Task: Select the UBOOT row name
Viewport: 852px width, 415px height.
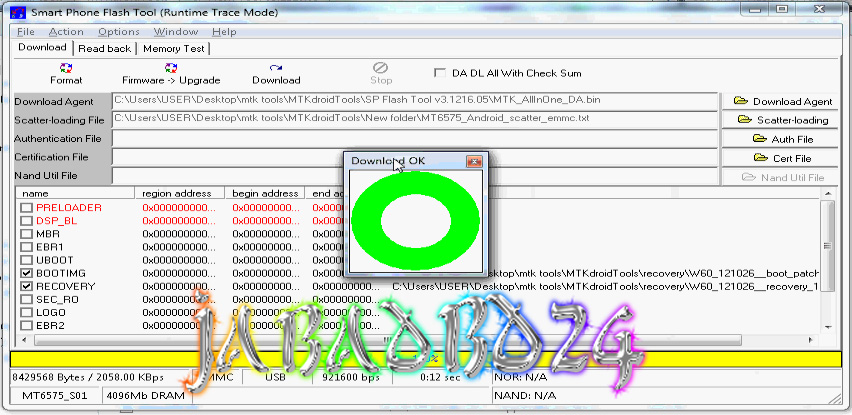Action: (55, 260)
